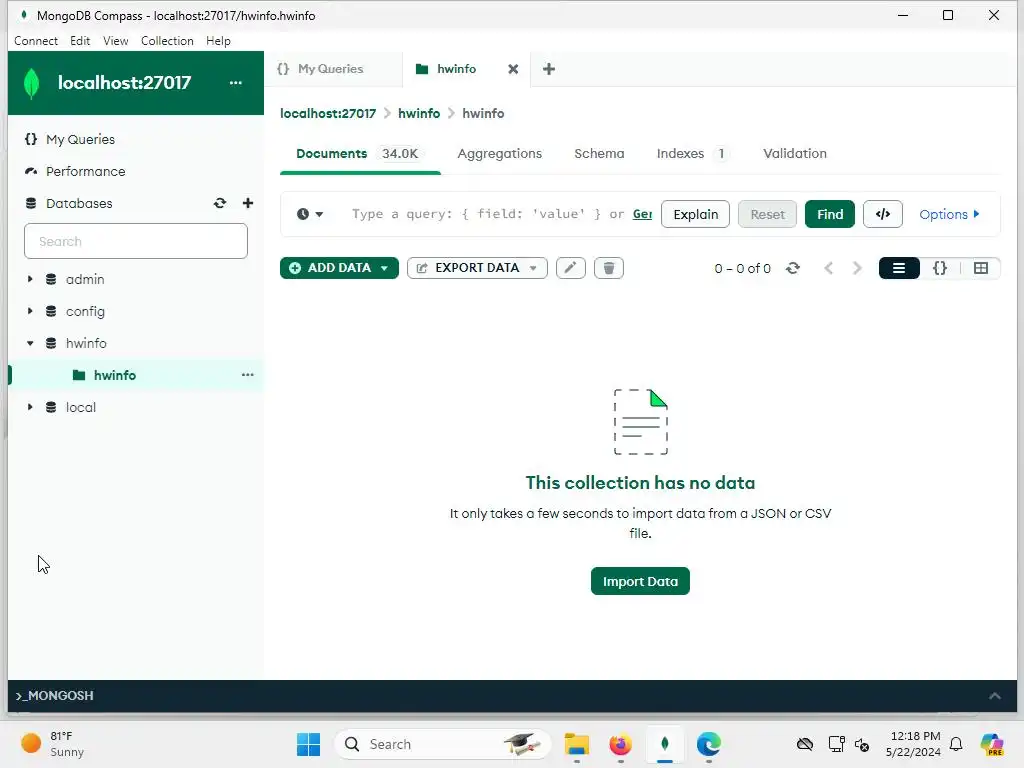Click the delete documents trash icon
This screenshot has height=768, width=1024.
click(609, 268)
